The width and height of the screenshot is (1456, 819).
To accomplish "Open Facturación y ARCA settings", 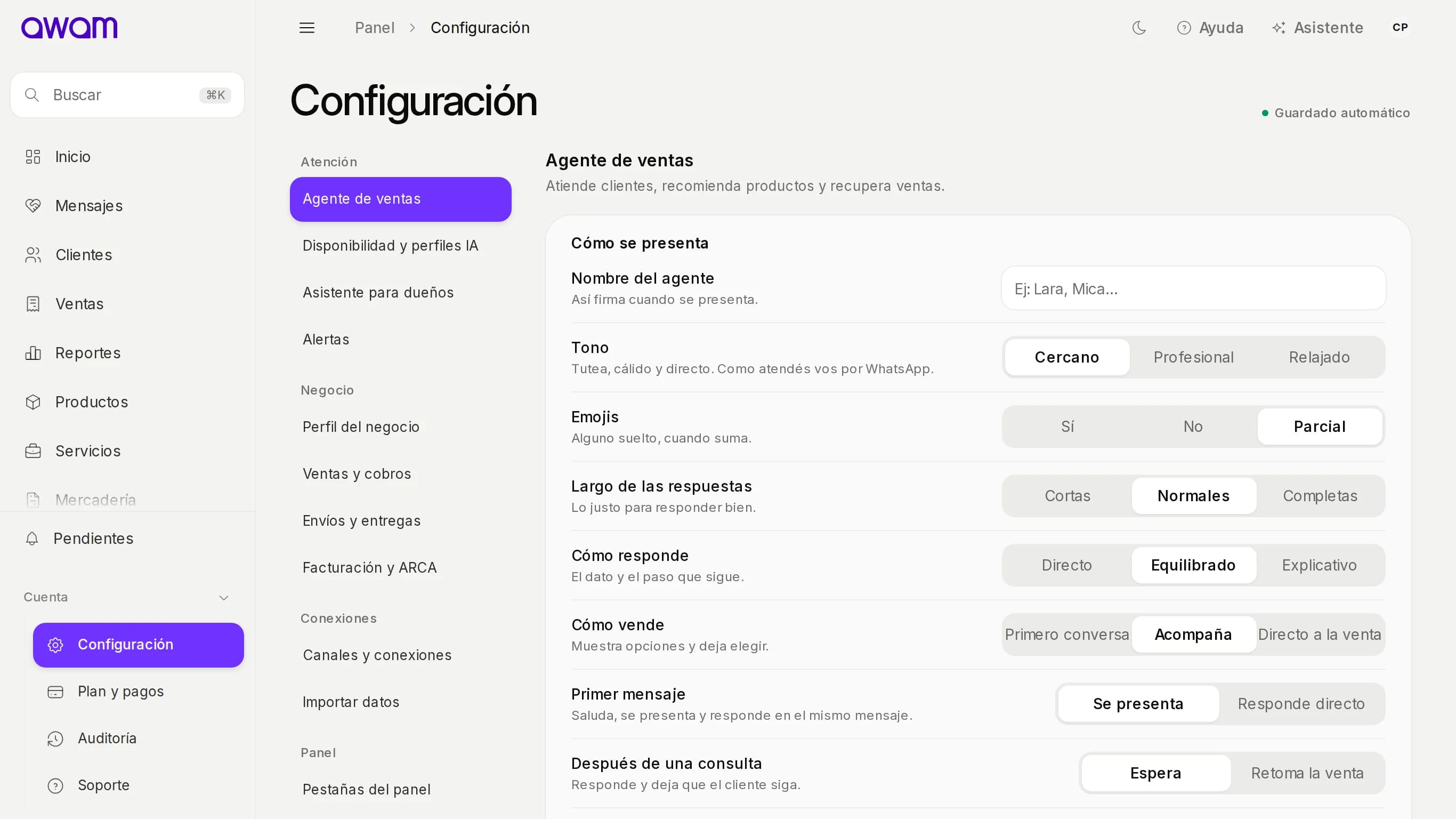I will [x=400, y=568].
